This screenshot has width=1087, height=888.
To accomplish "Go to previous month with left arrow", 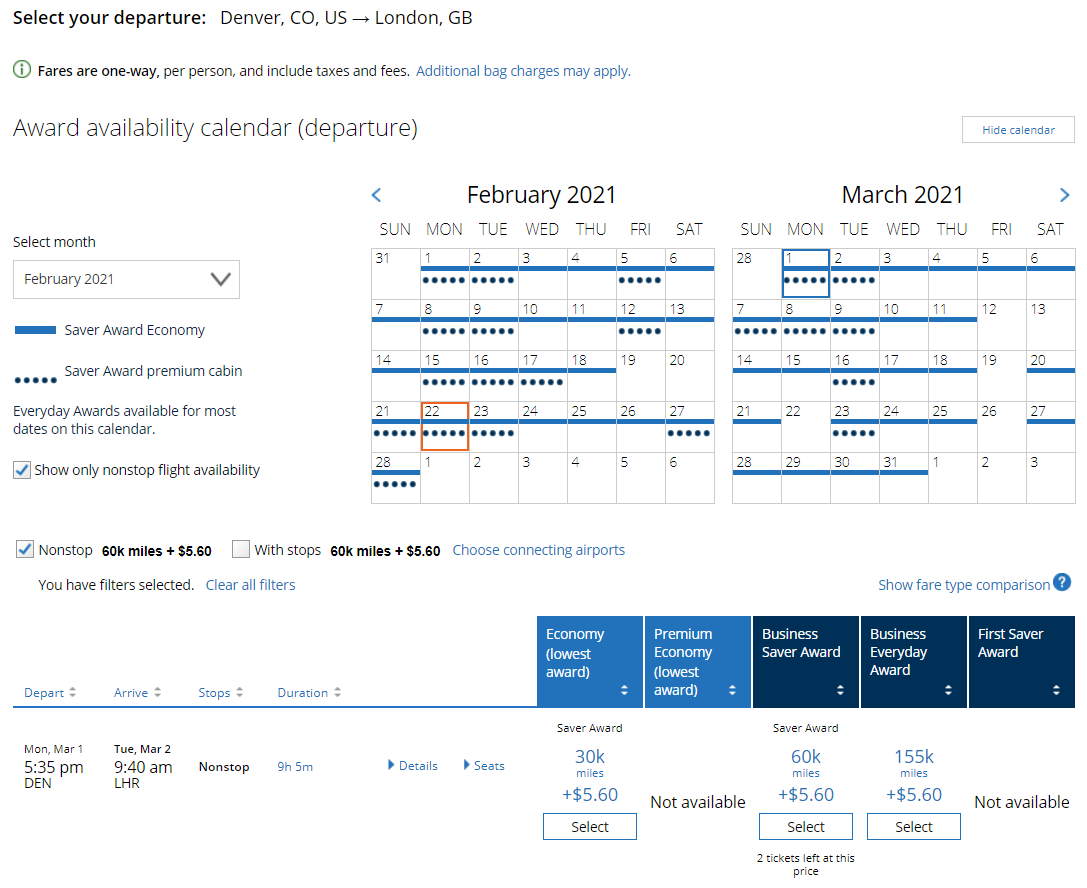I will [376, 195].
